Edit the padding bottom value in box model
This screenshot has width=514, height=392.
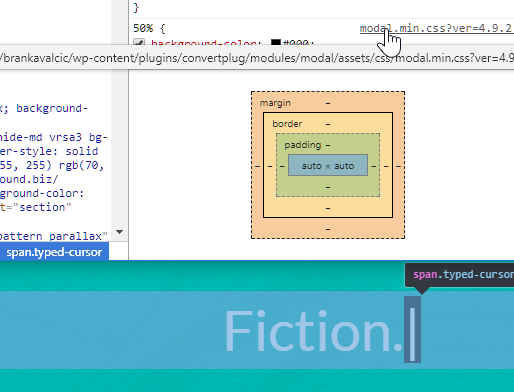(x=328, y=187)
